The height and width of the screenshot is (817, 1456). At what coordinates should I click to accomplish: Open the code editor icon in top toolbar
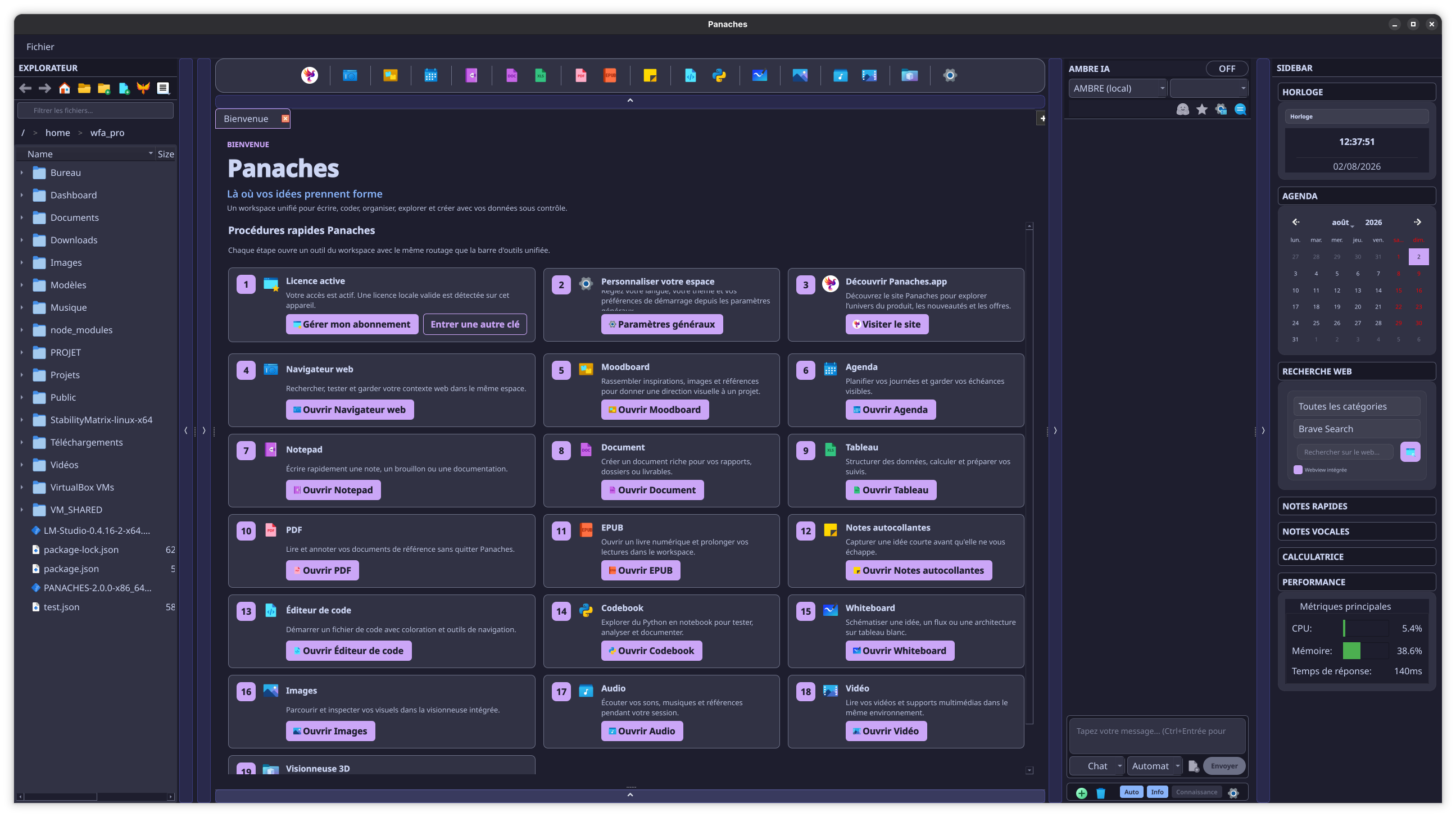(x=691, y=75)
